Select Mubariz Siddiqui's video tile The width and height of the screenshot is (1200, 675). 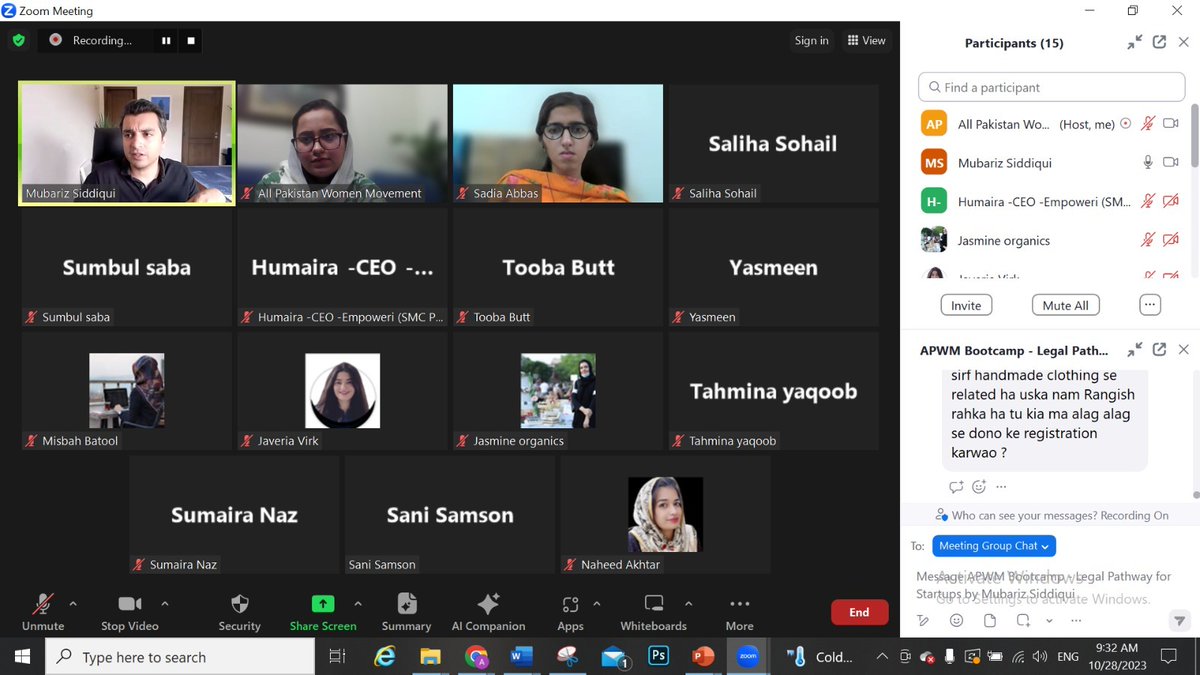[127, 143]
